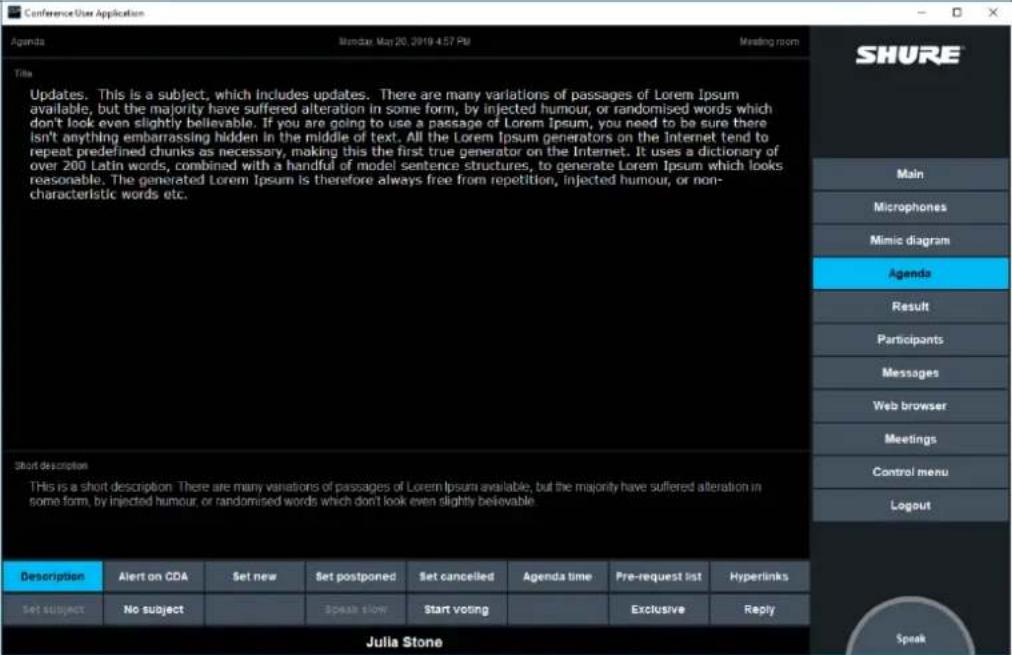
Task: Open the Mimic diagram view
Action: (x=910, y=240)
